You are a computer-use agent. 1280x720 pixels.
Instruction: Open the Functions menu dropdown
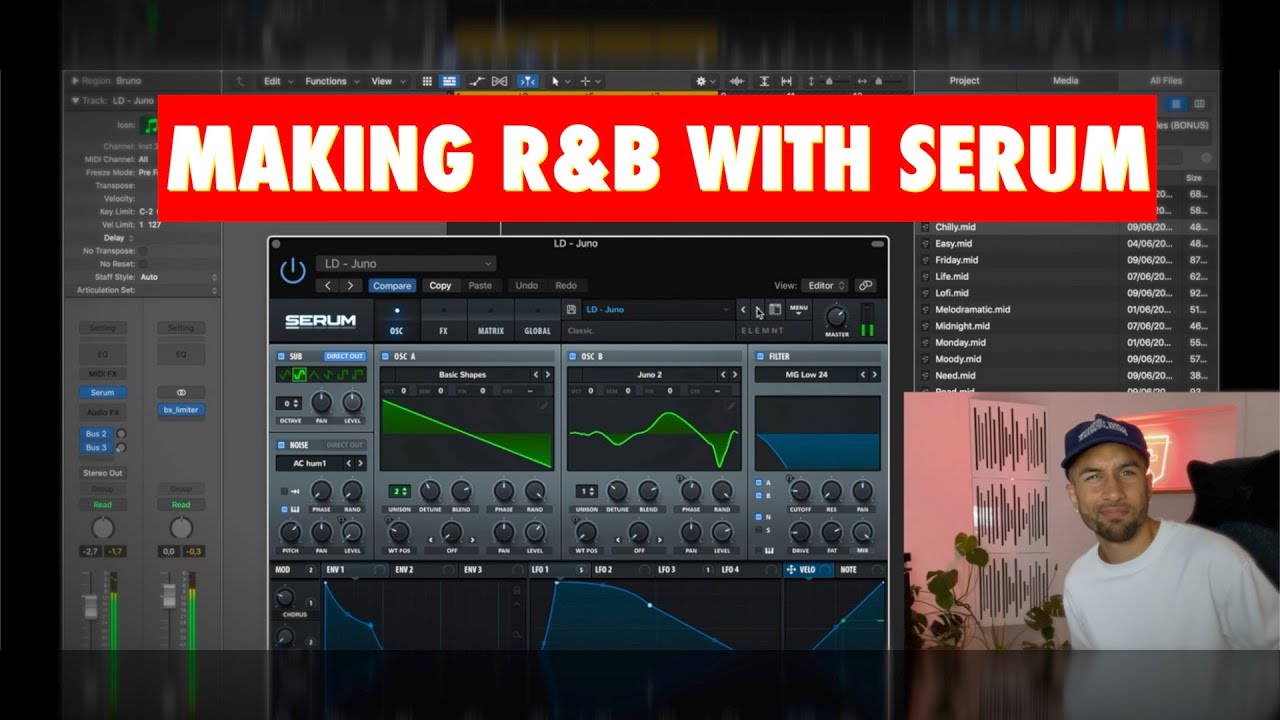coord(333,81)
